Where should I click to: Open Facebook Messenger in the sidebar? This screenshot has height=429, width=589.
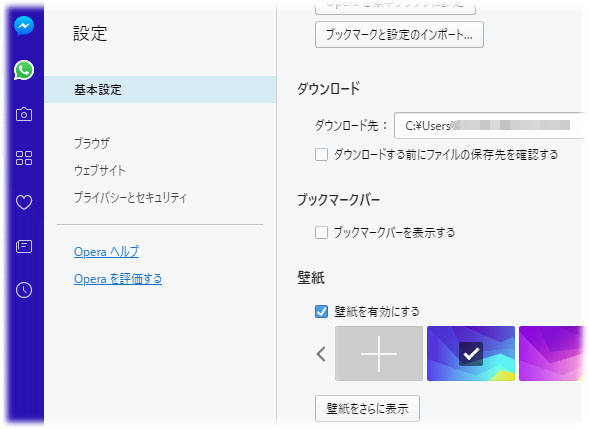[x=24, y=26]
